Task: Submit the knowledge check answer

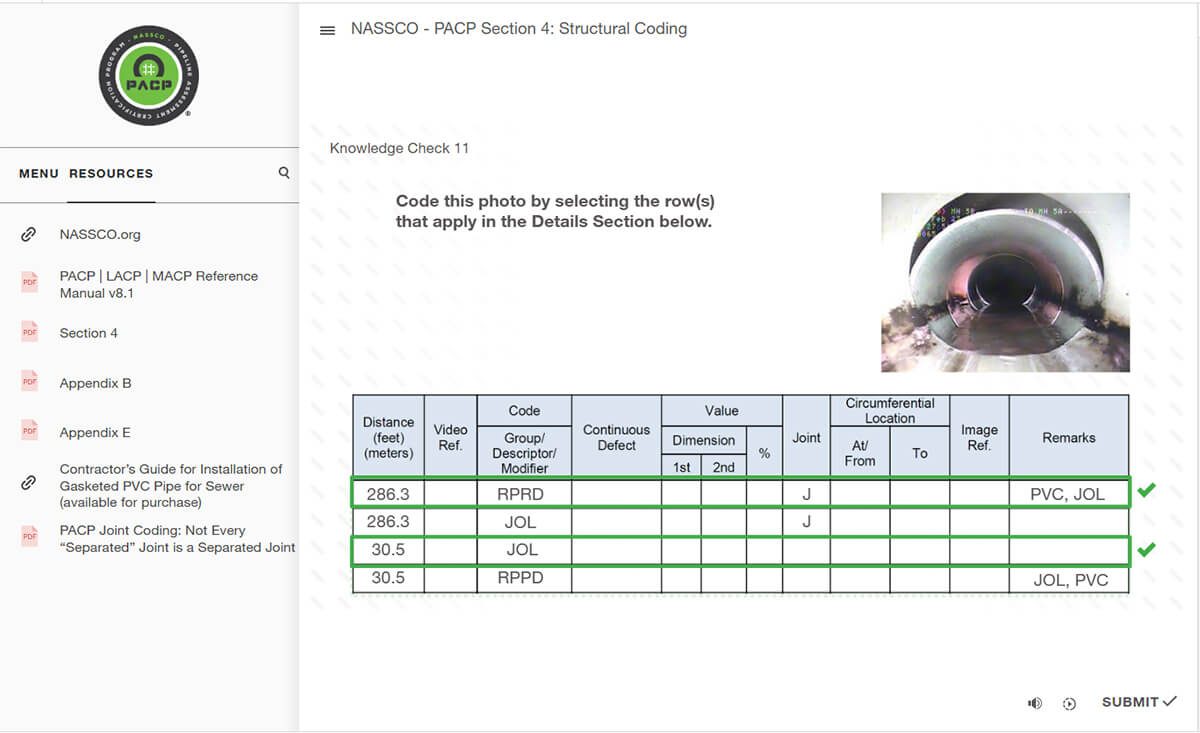Action: (1140, 702)
